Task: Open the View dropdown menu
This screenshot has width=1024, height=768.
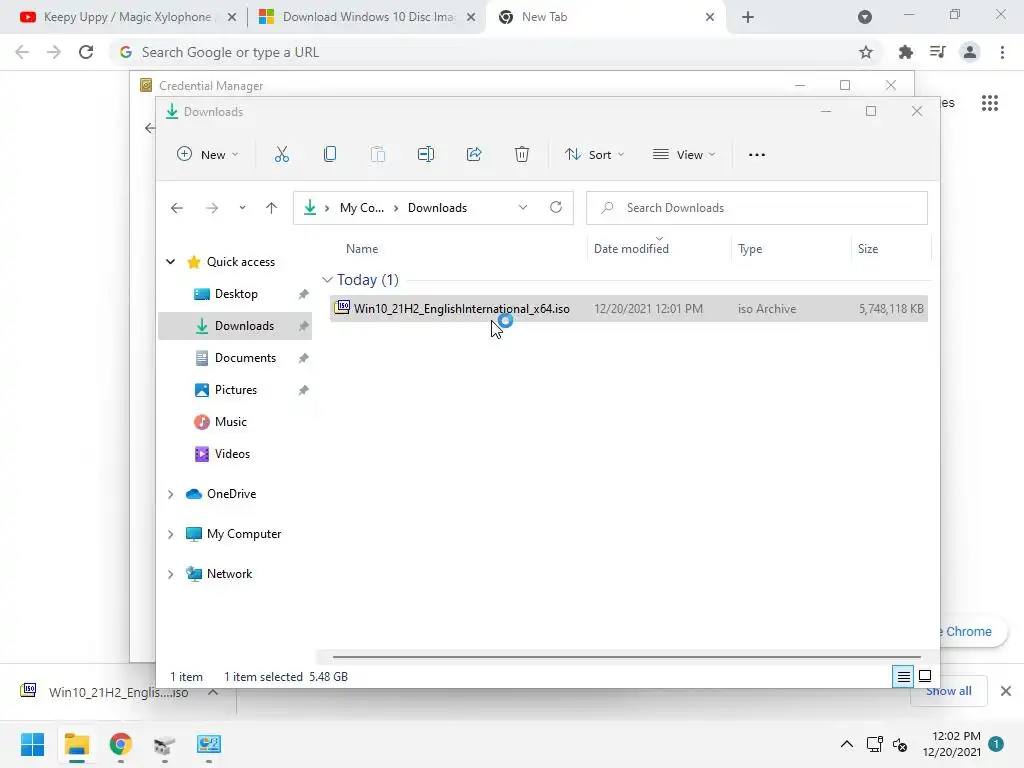Action: click(684, 155)
